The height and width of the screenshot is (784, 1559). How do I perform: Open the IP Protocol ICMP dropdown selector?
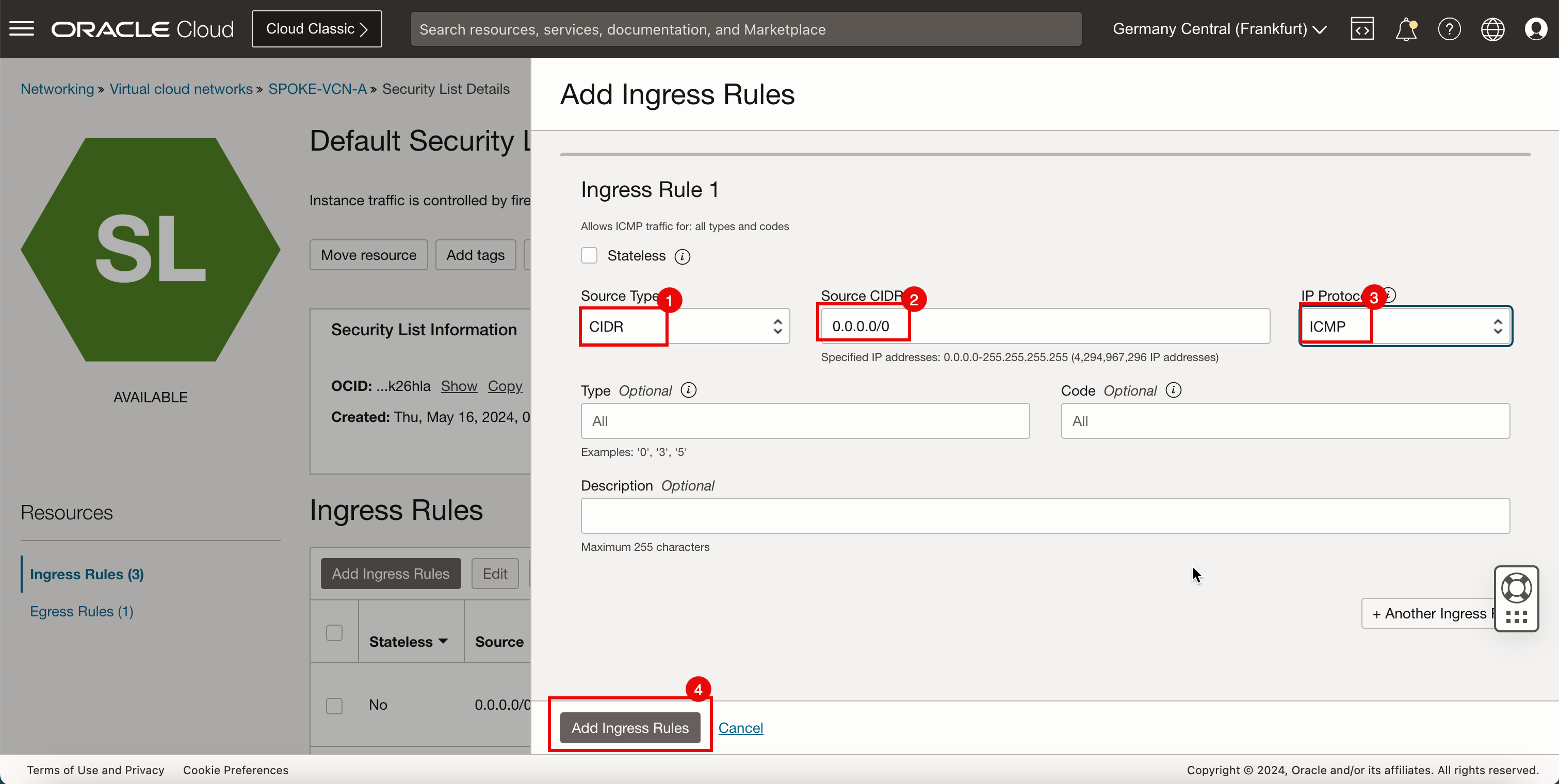point(1405,326)
